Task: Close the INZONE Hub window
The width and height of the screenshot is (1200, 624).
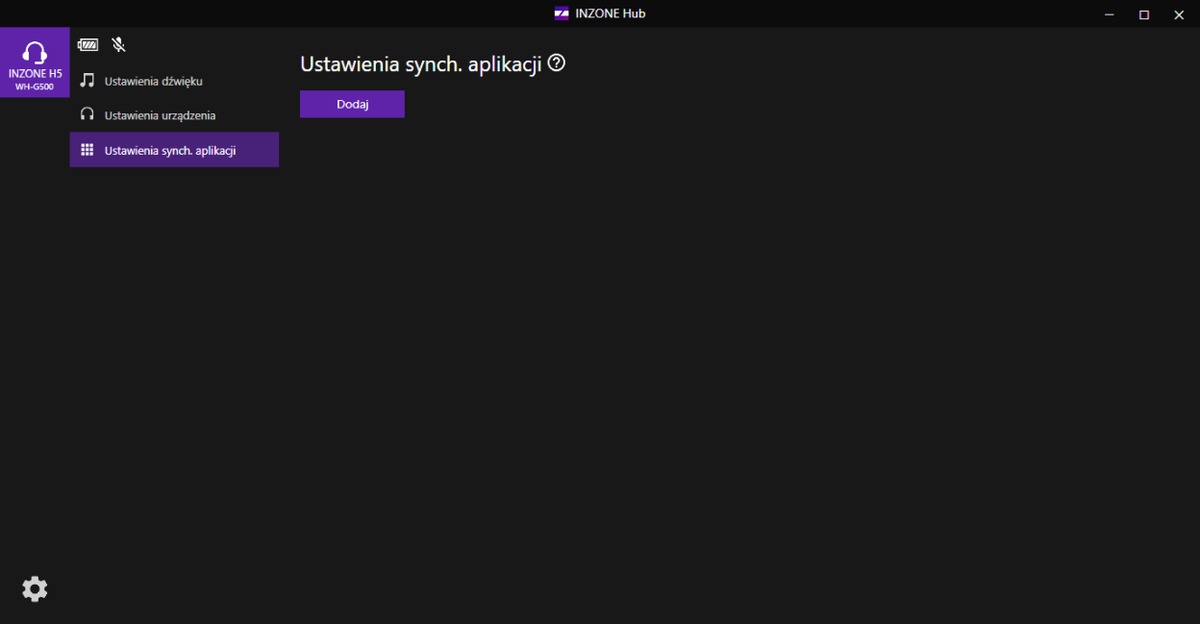Action: 1178,14
